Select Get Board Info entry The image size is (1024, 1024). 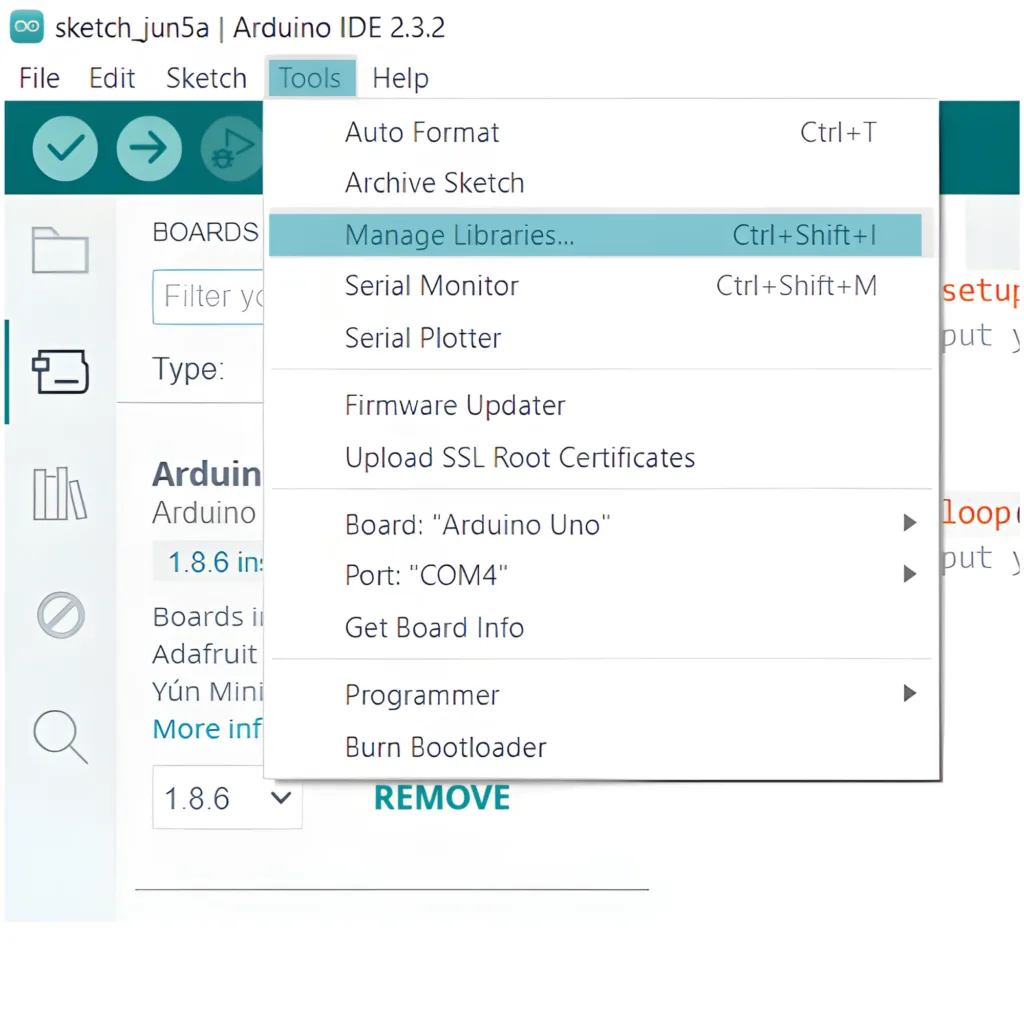pos(601,628)
